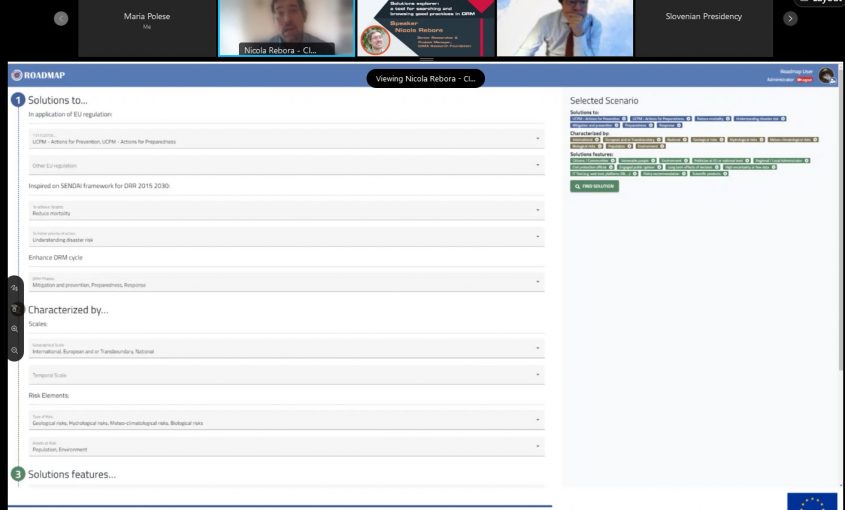Remove the 'Hydrological risks' chip
The width and height of the screenshot is (845, 510).
pos(761,140)
